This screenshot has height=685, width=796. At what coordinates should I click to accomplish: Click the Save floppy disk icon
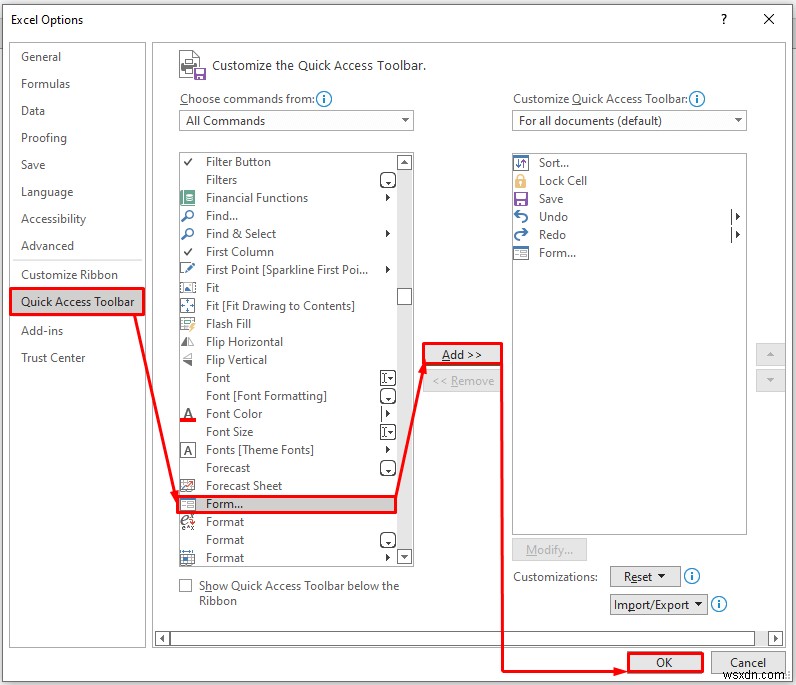pos(521,199)
